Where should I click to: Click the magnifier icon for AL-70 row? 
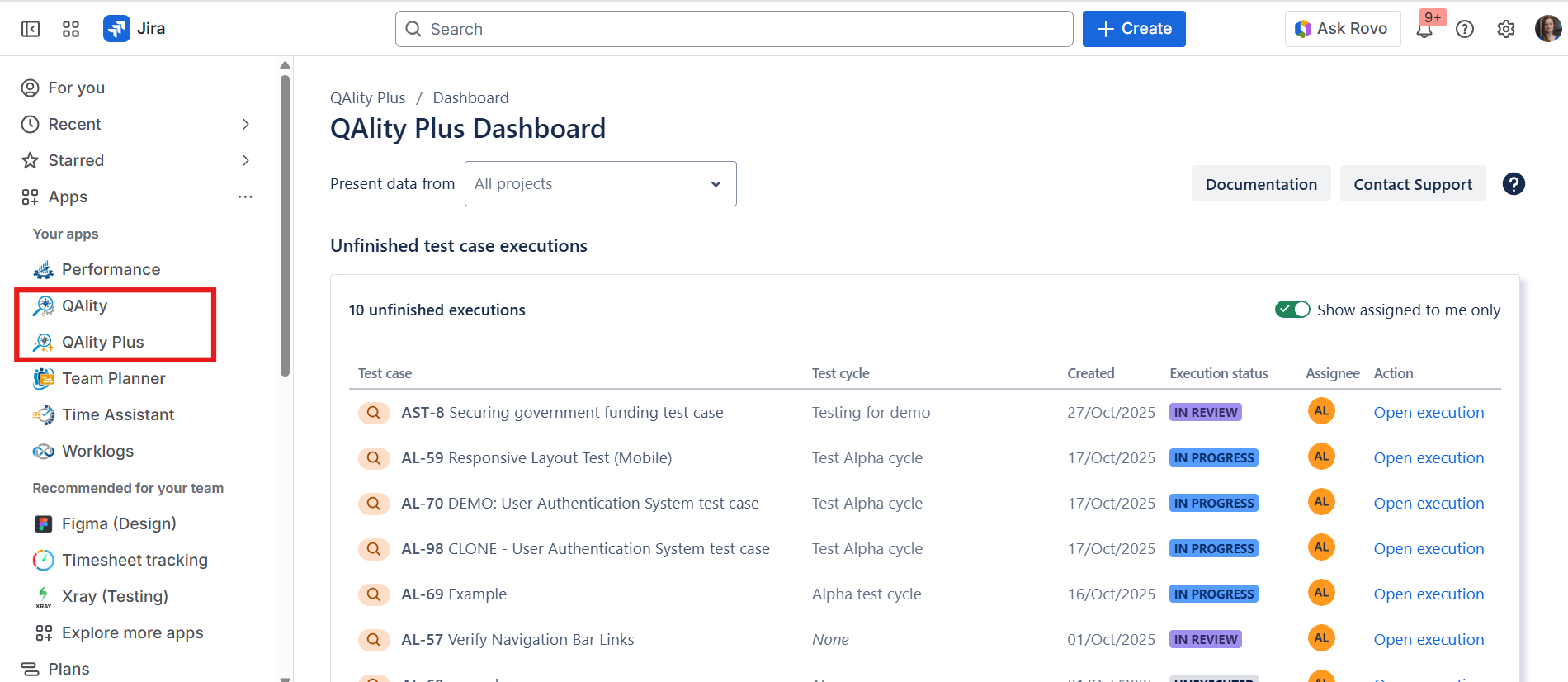click(374, 503)
